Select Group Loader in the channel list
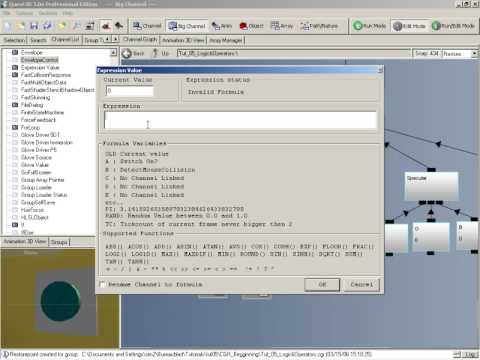The width and height of the screenshot is (480, 360). tap(36, 187)
